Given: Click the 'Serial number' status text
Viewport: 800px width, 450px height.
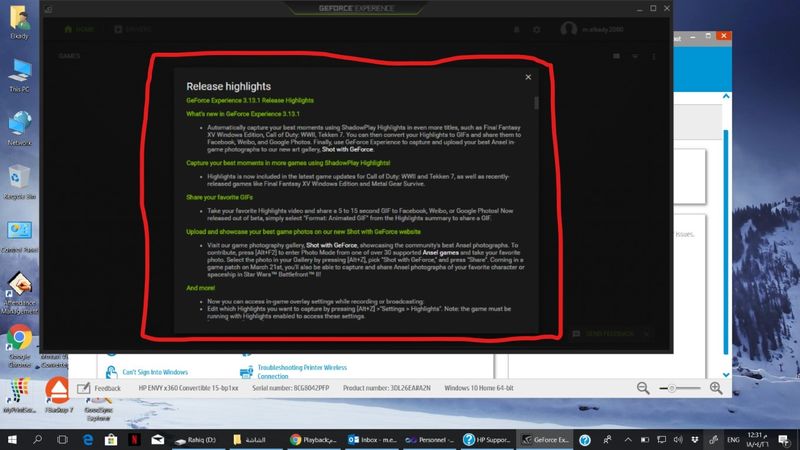Looking at the screenshot, I should [290, 388].
